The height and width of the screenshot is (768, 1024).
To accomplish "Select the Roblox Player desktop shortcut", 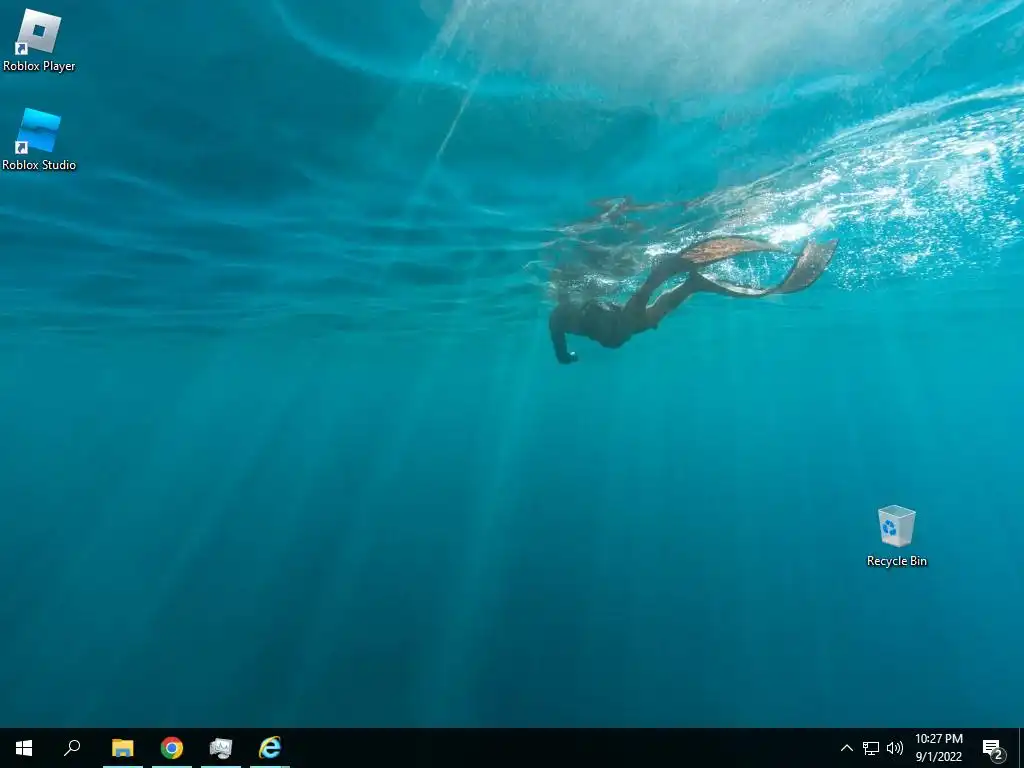I will [39, 40].
